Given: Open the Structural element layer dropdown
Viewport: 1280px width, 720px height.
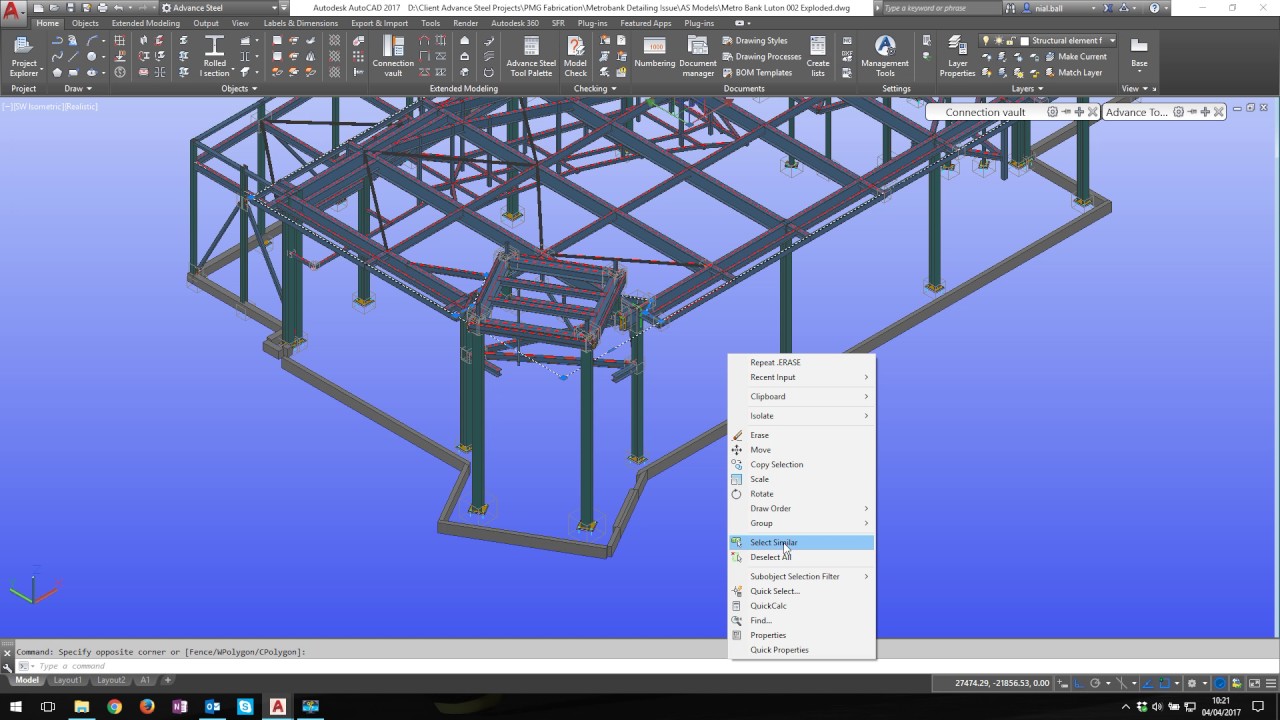Looking at the screenshot, I should [1112, 41].
